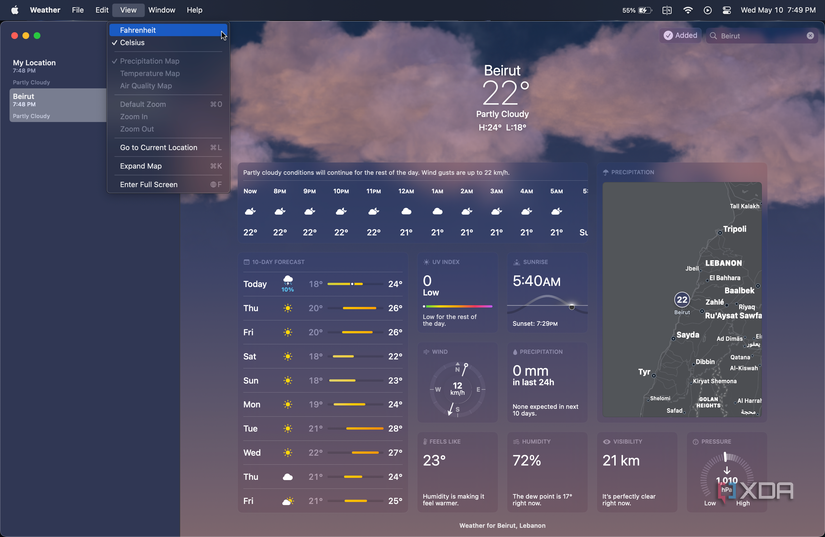Select Beirut in the sidebar list

point(58,105)
